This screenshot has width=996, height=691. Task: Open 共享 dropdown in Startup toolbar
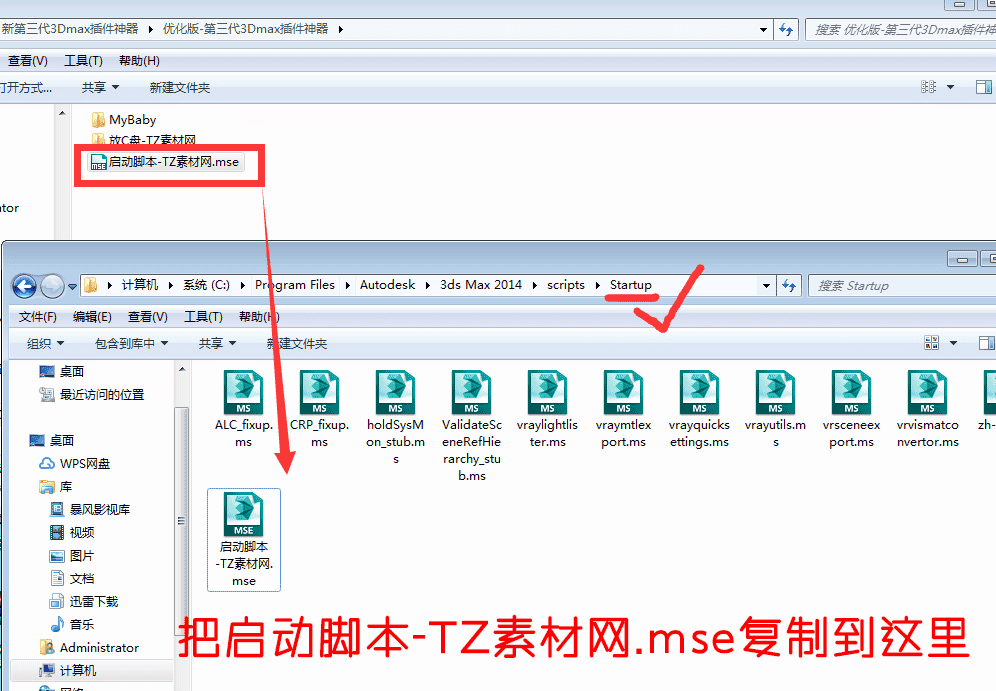click(217, 344)
